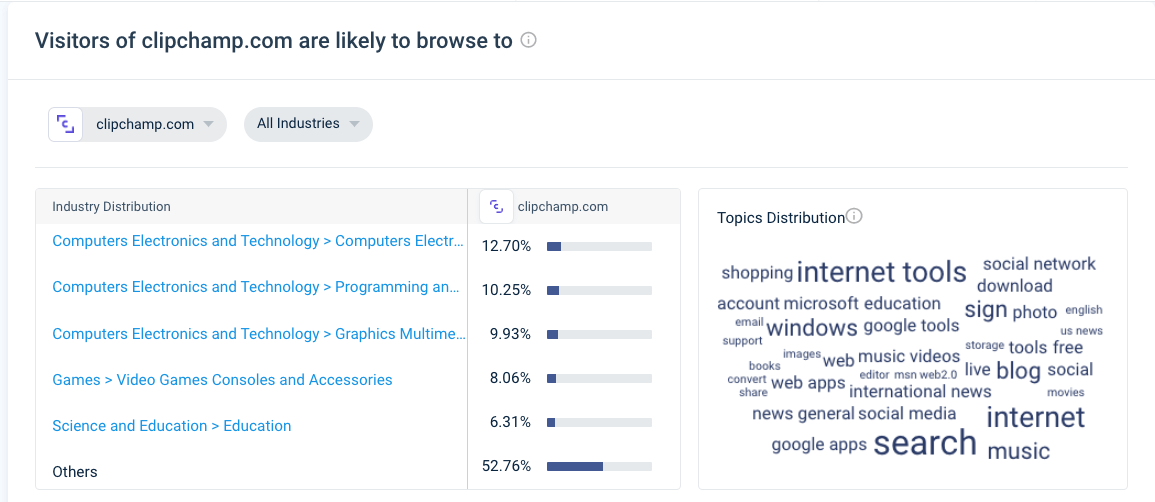Viewport: 1155px width, 502px height.
Task: Click the Industry Distribution column header
Action: (111, 207)
